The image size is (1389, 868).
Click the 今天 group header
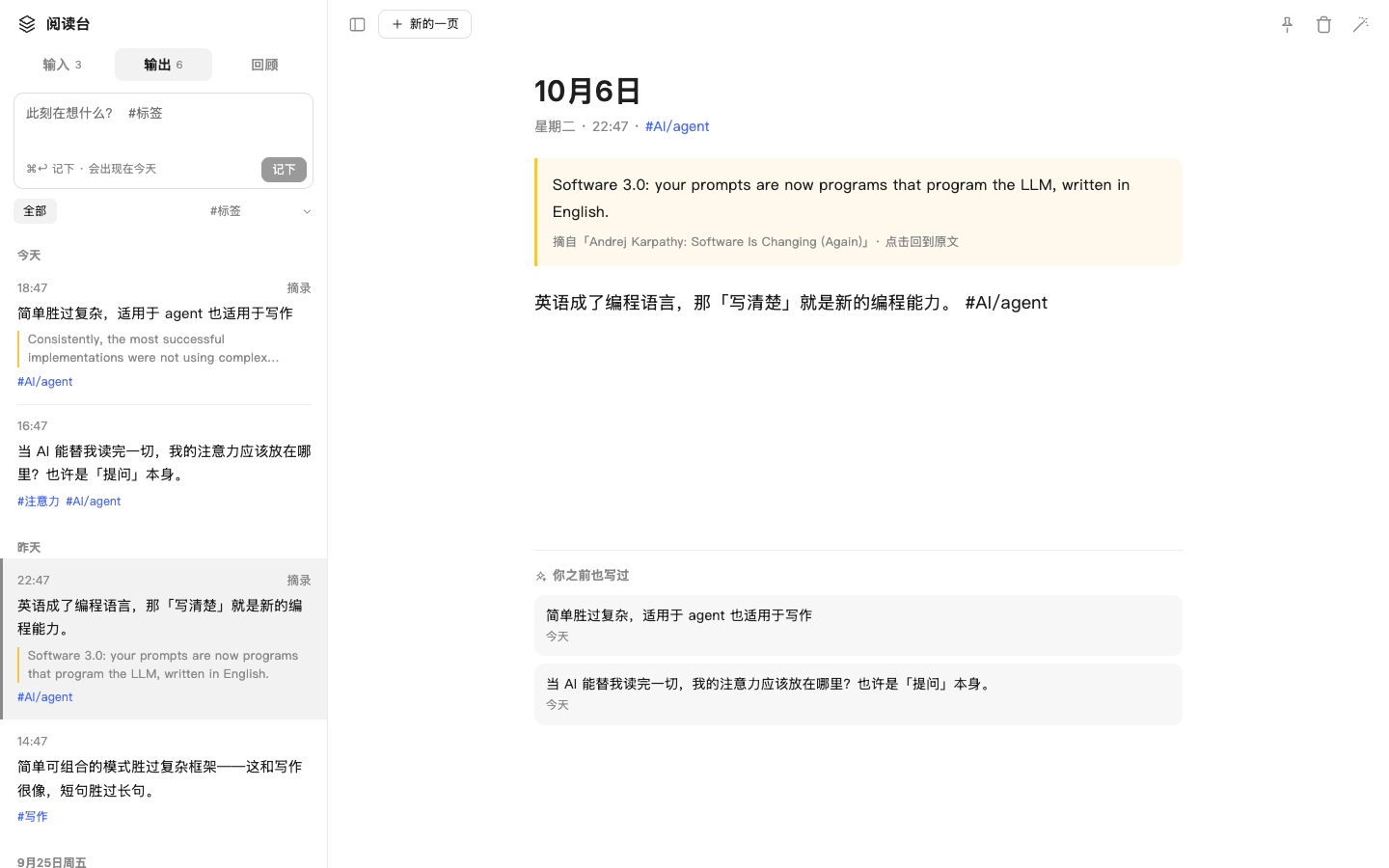[x=29, y=256]
